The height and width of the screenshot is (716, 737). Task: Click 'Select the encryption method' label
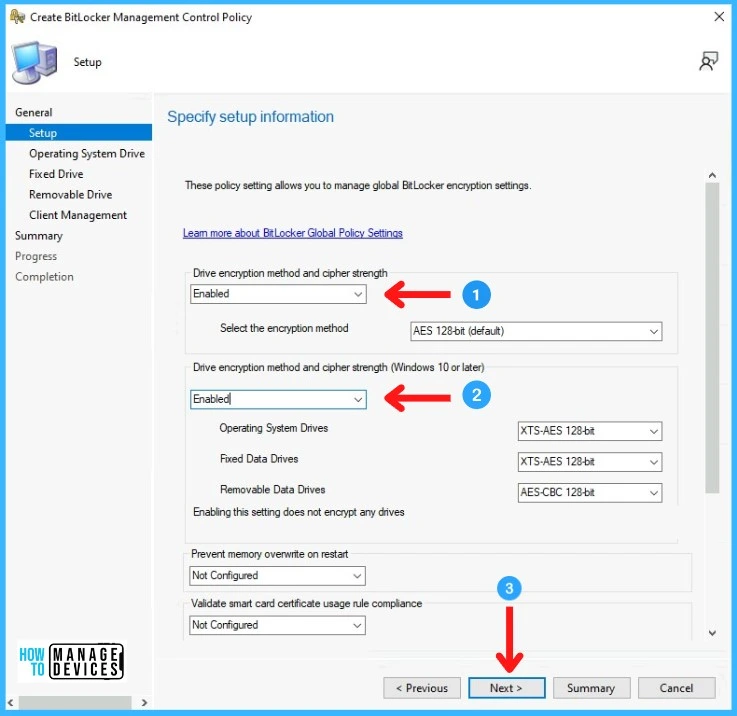(284, 328)
